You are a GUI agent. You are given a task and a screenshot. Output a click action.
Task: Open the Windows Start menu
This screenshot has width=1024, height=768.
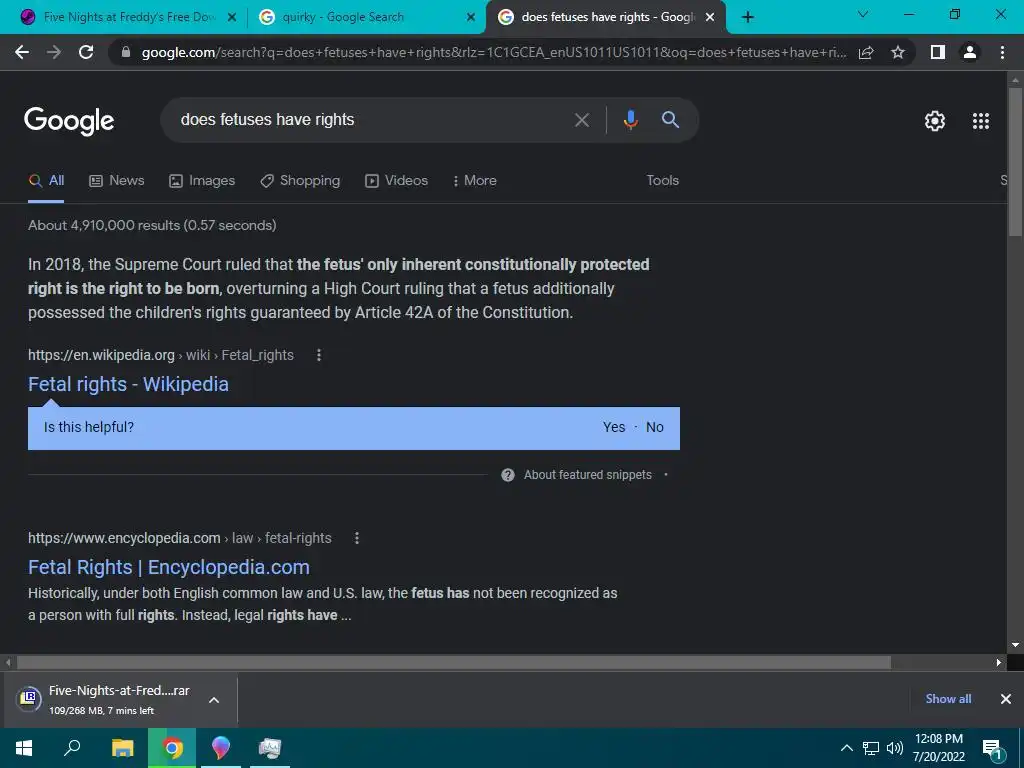click(x=24, y=748)
